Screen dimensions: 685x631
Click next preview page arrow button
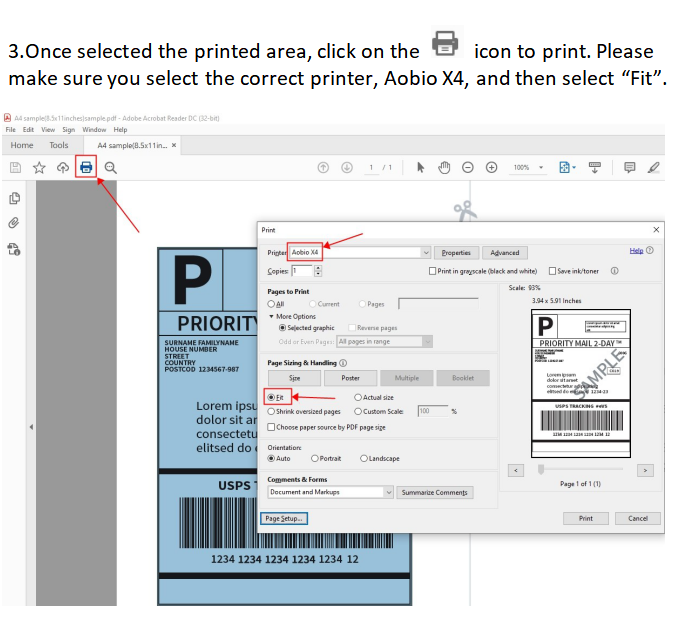(x=645, y=470)
